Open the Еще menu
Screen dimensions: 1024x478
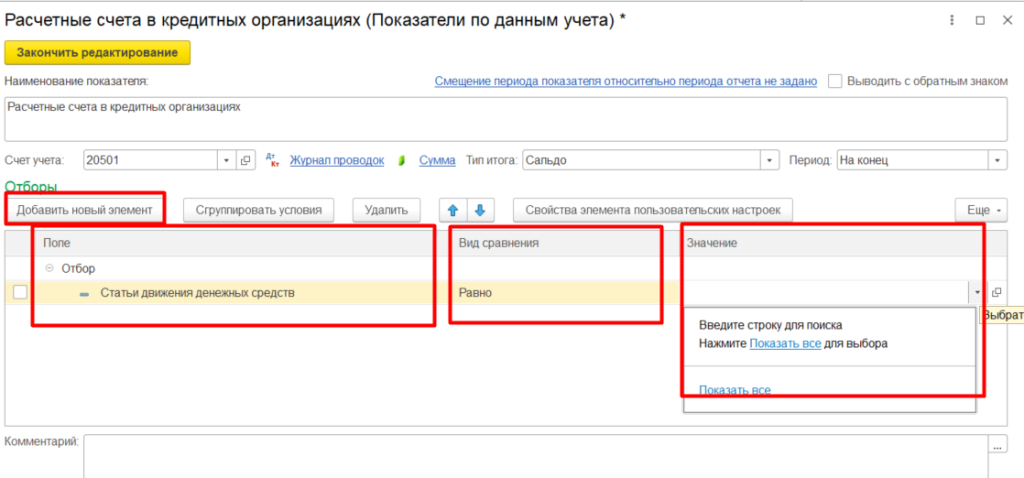pos(978,210)
